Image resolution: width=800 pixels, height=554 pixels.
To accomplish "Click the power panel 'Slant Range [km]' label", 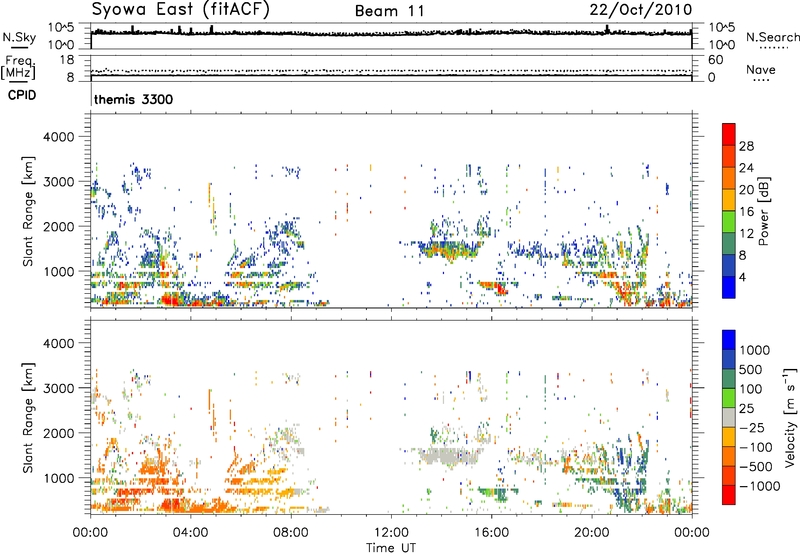I will (x=28, y=211).
